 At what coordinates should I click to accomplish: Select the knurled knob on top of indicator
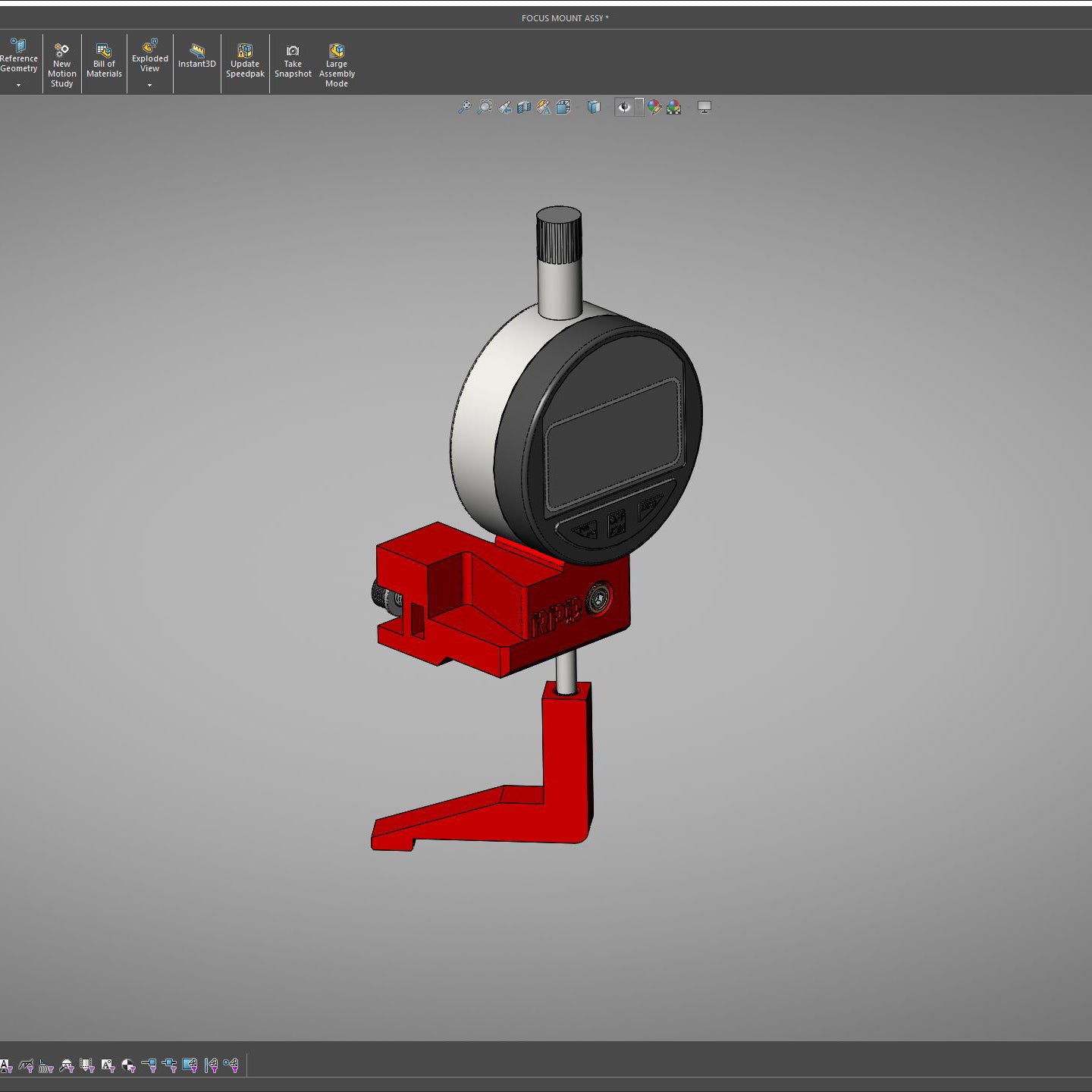tap(559, 234)
